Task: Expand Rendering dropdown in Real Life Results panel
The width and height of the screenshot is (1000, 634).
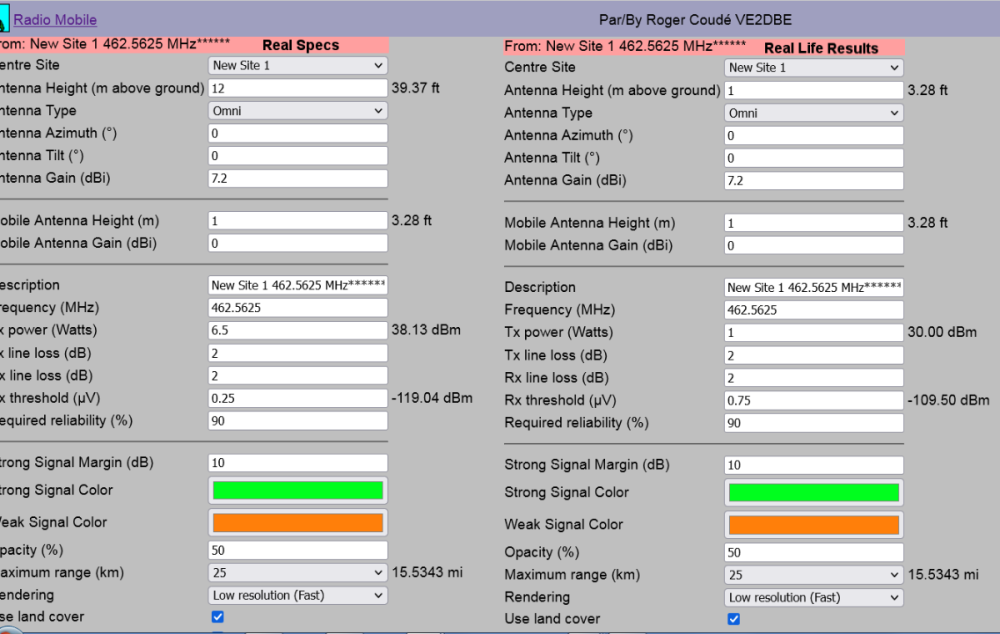Action: [x=814, y=597]
